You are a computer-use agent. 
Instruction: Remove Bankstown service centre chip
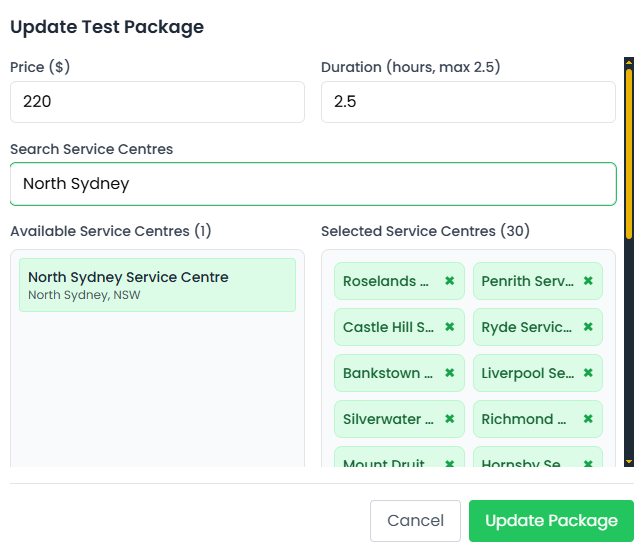449,373
